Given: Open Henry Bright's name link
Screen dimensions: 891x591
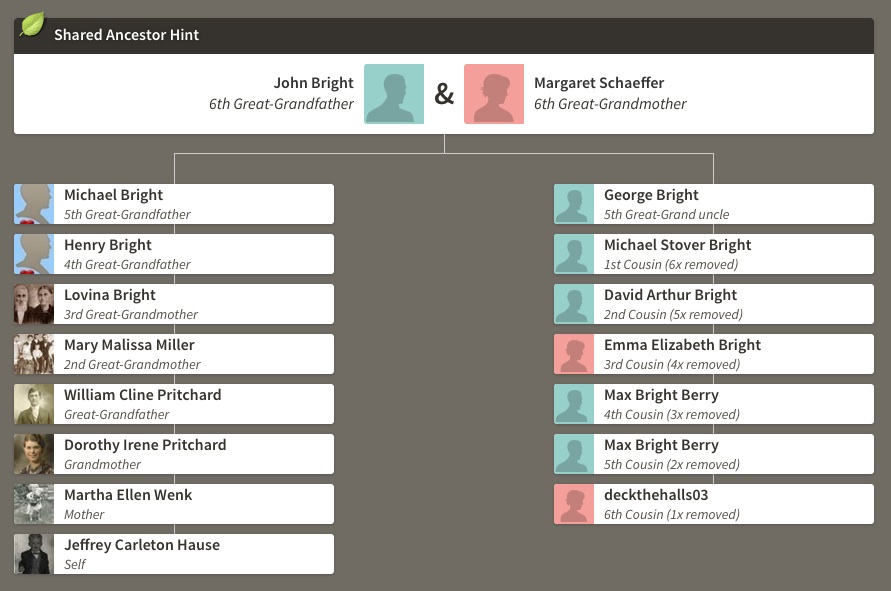Looking at the screenshot, I should click(x=108, y=245).
